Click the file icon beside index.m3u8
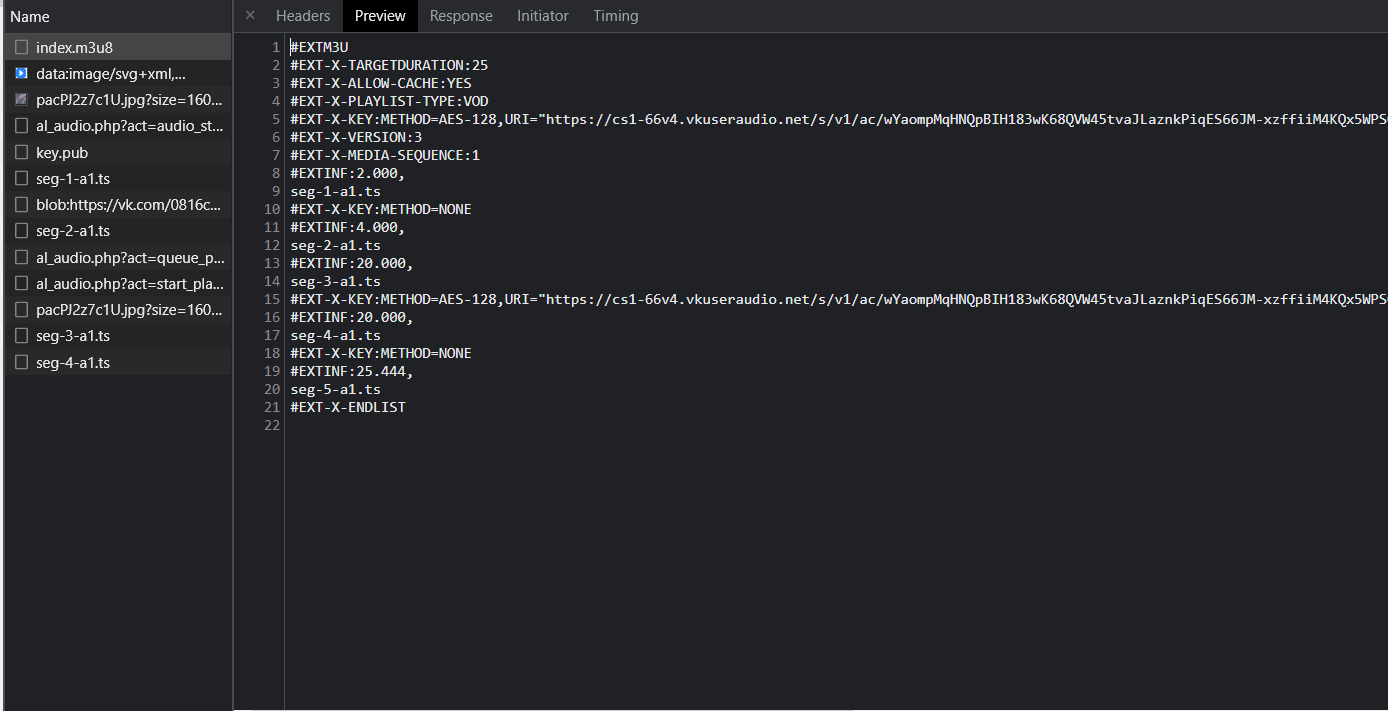 click(x=22, y=47)
